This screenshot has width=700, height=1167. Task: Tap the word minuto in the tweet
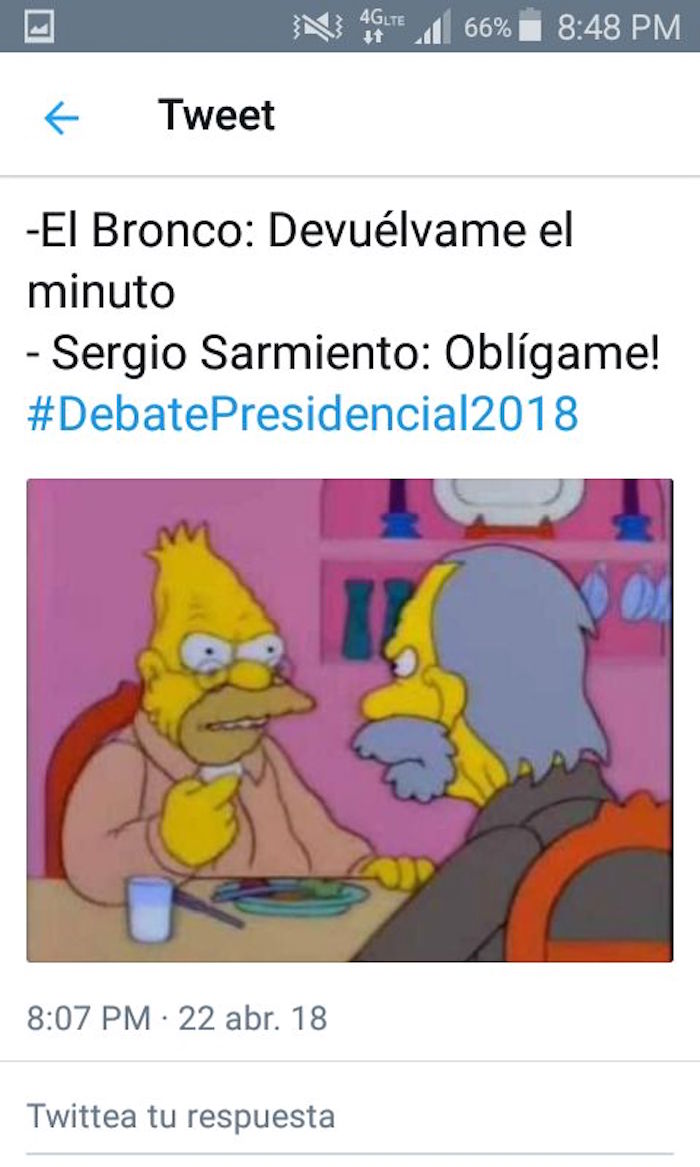click(101, 291)
